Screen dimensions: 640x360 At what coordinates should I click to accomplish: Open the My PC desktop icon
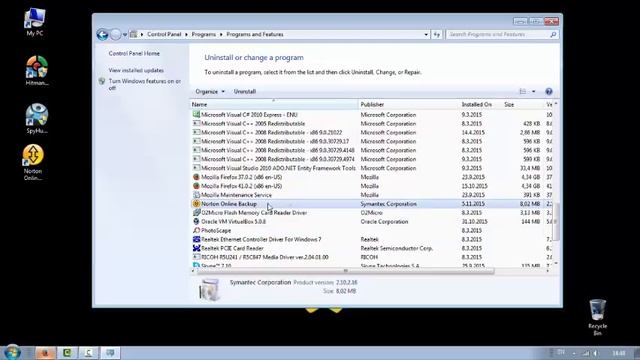(x=35, y=22)
